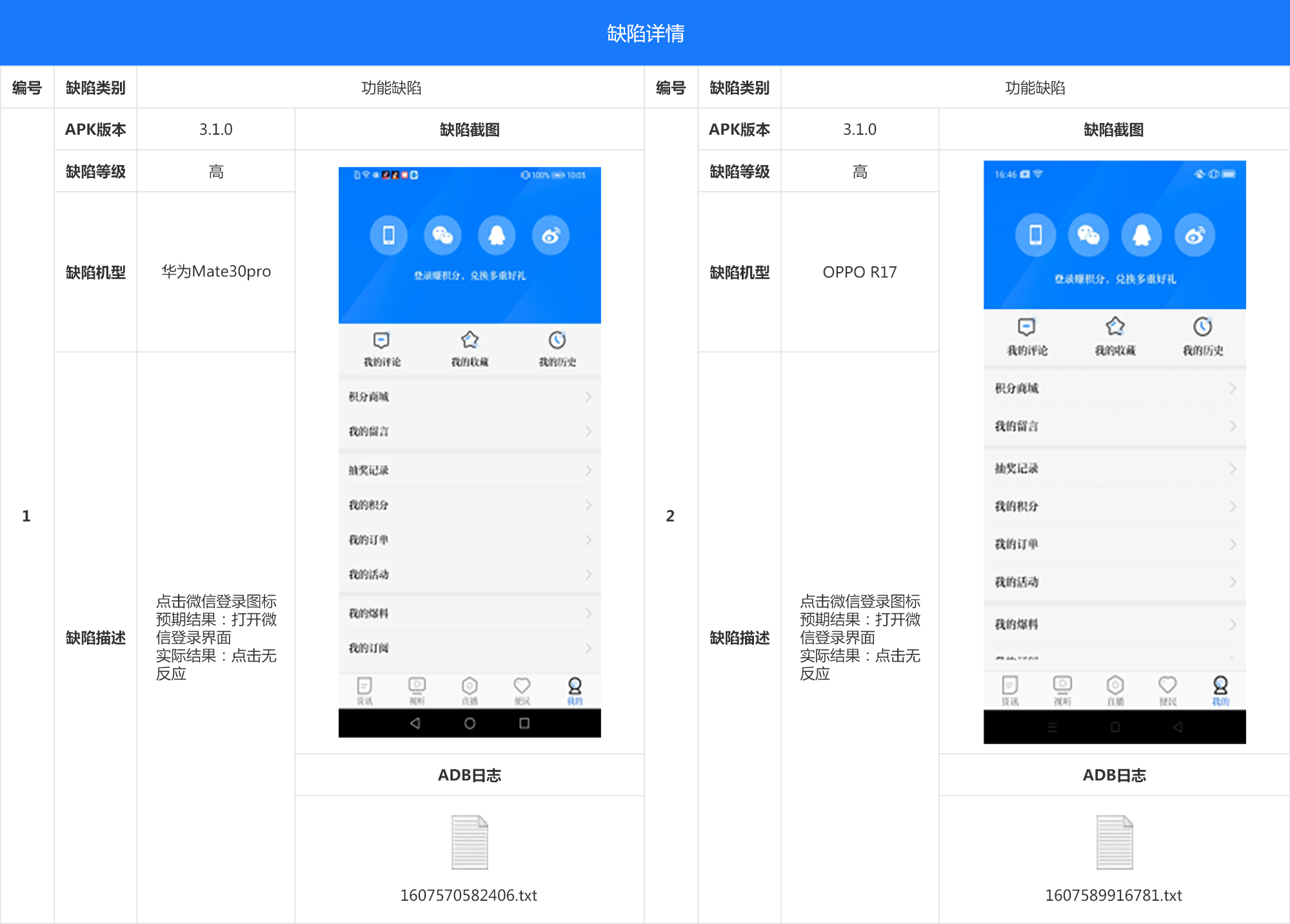This screenshot has width=1290, height=924.
Task: Select 资讯 tab in left screenshot
Action: click(x=364, y=690)
